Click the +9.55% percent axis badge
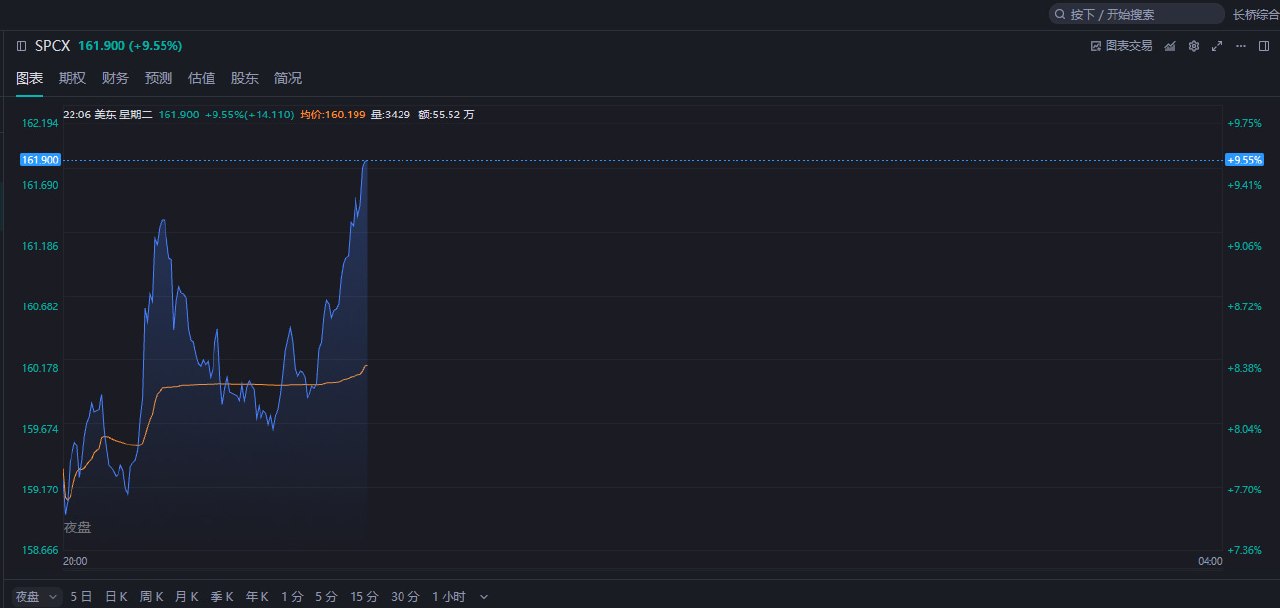 click(x=1244, y=159)
